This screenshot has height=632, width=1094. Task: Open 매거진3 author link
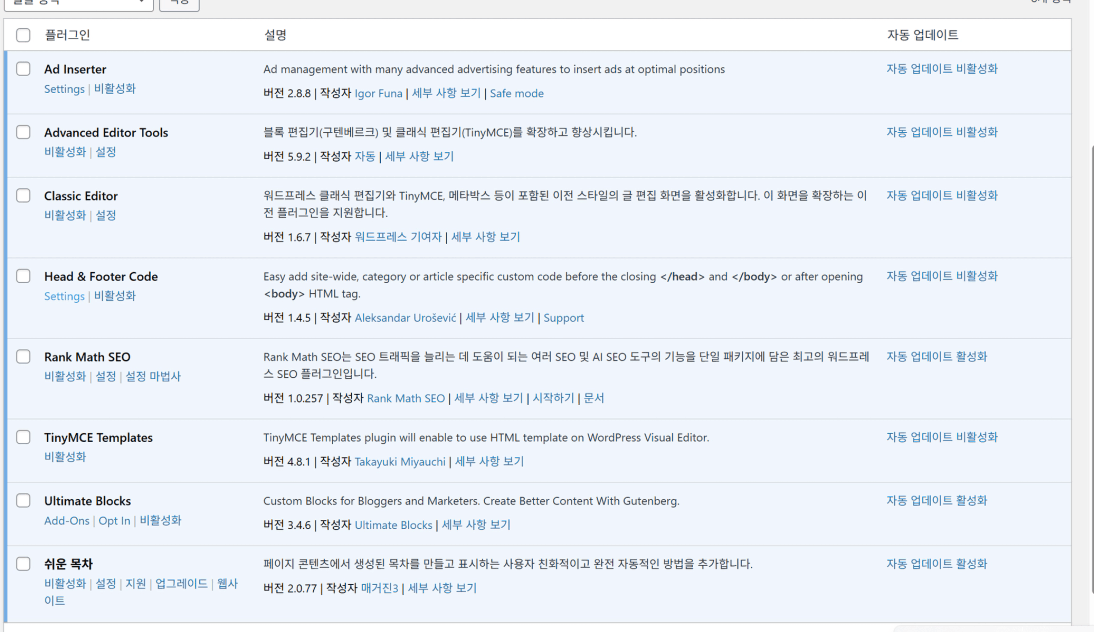coord(380,588)
